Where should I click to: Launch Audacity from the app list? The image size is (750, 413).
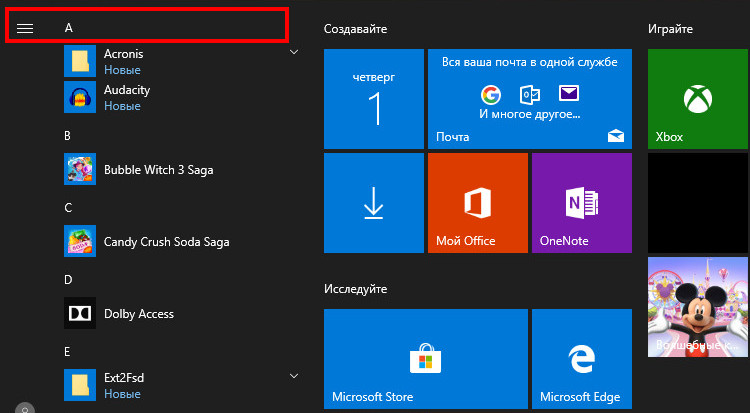pyautogui.click(x=80, y=97)
